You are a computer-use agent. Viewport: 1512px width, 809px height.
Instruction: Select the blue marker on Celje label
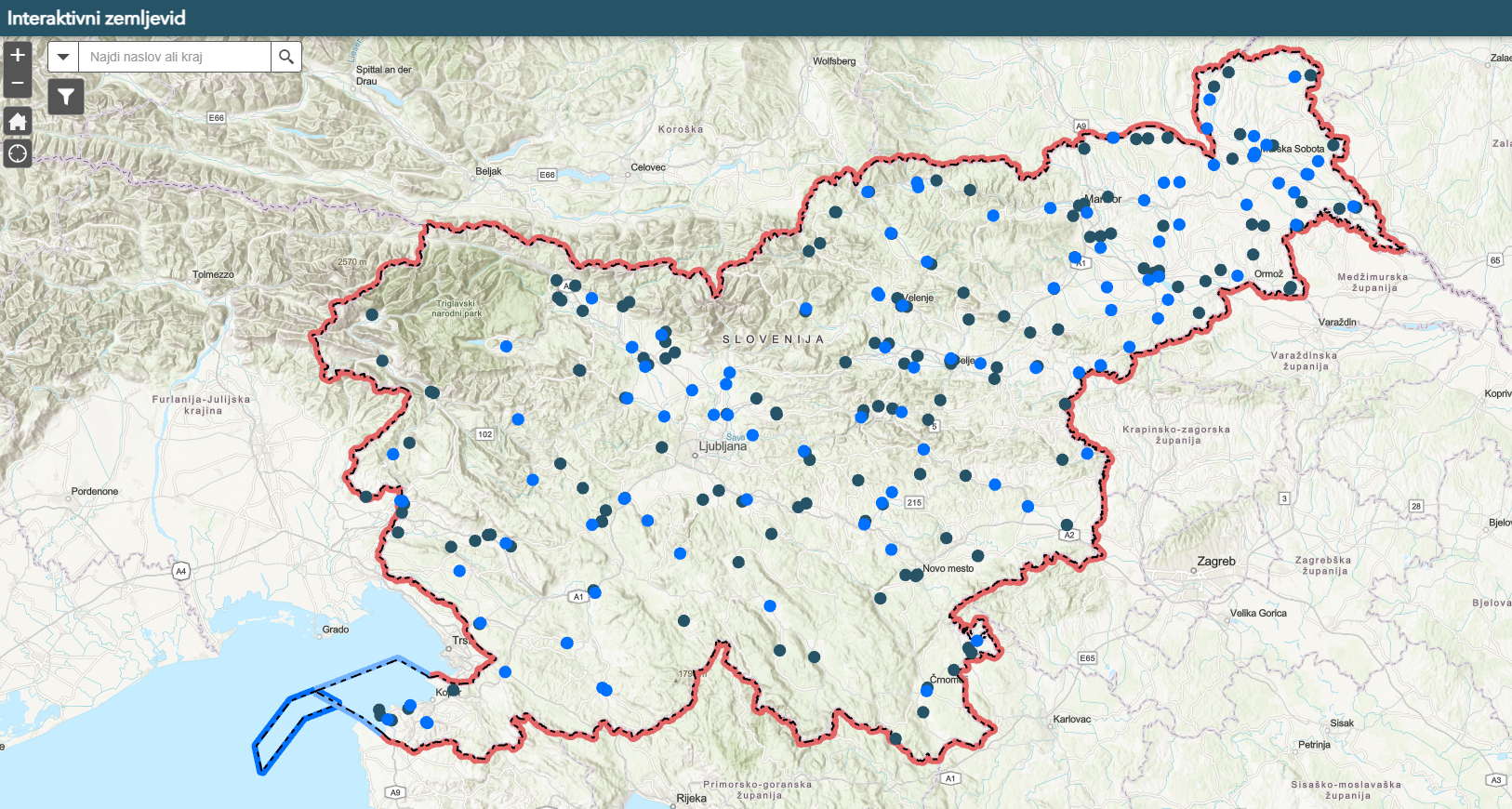pos(951,359)
